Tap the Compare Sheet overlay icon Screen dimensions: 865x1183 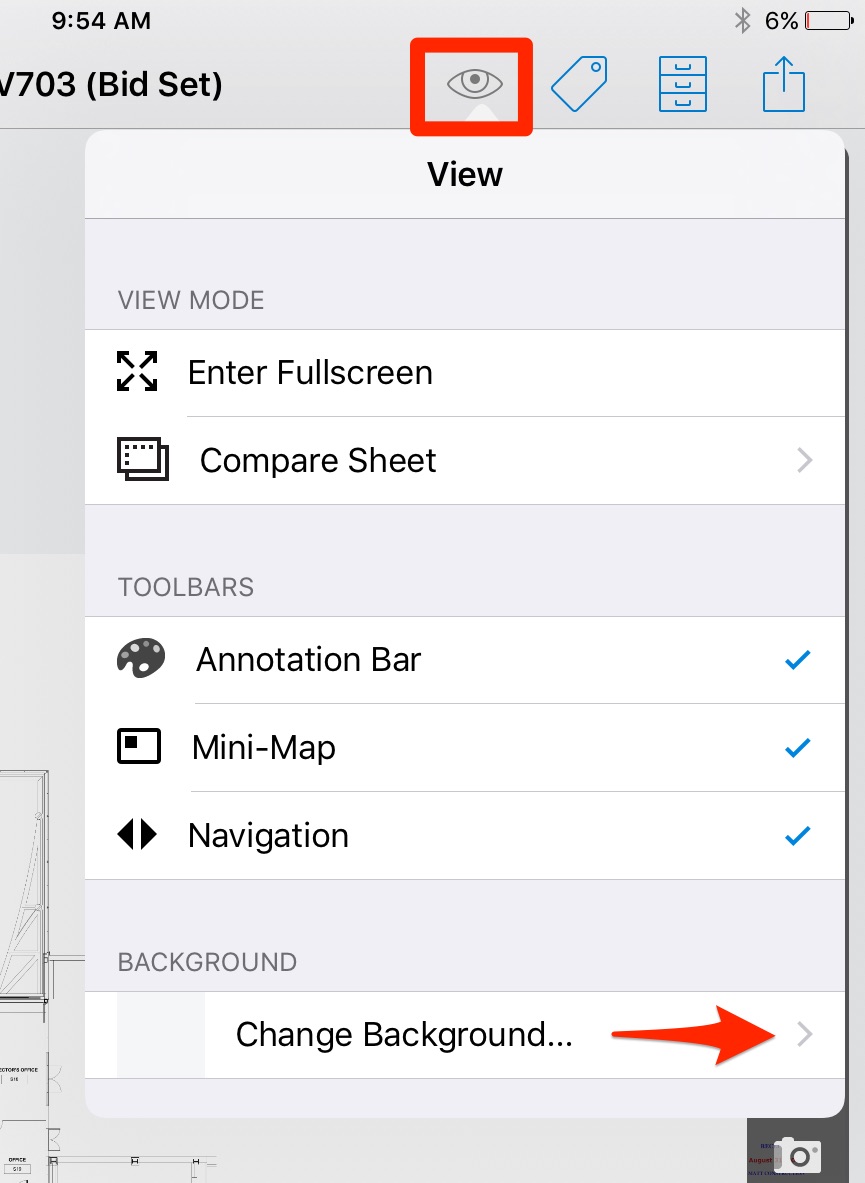pos(141,459)
